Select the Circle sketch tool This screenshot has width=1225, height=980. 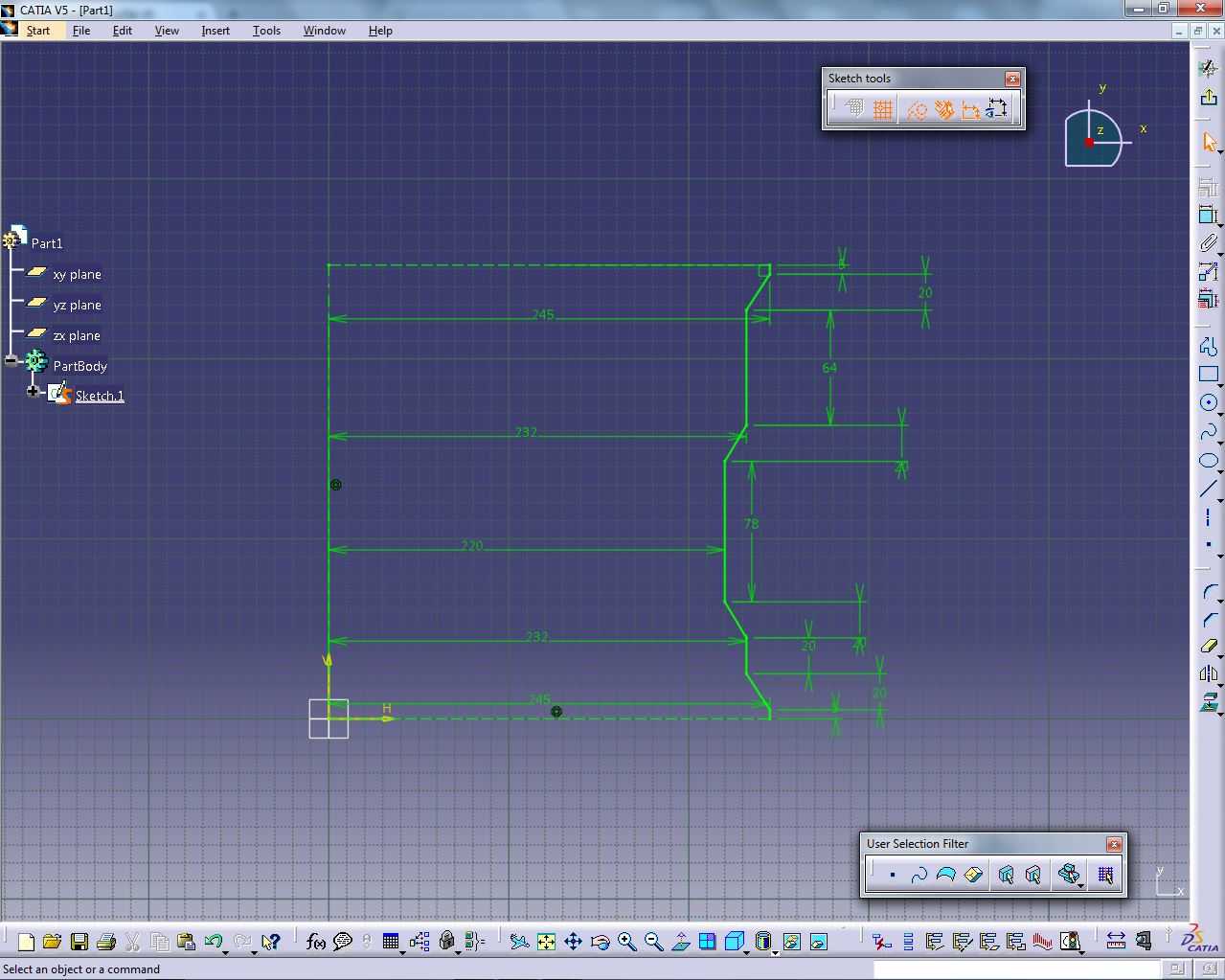point(1209,402)
